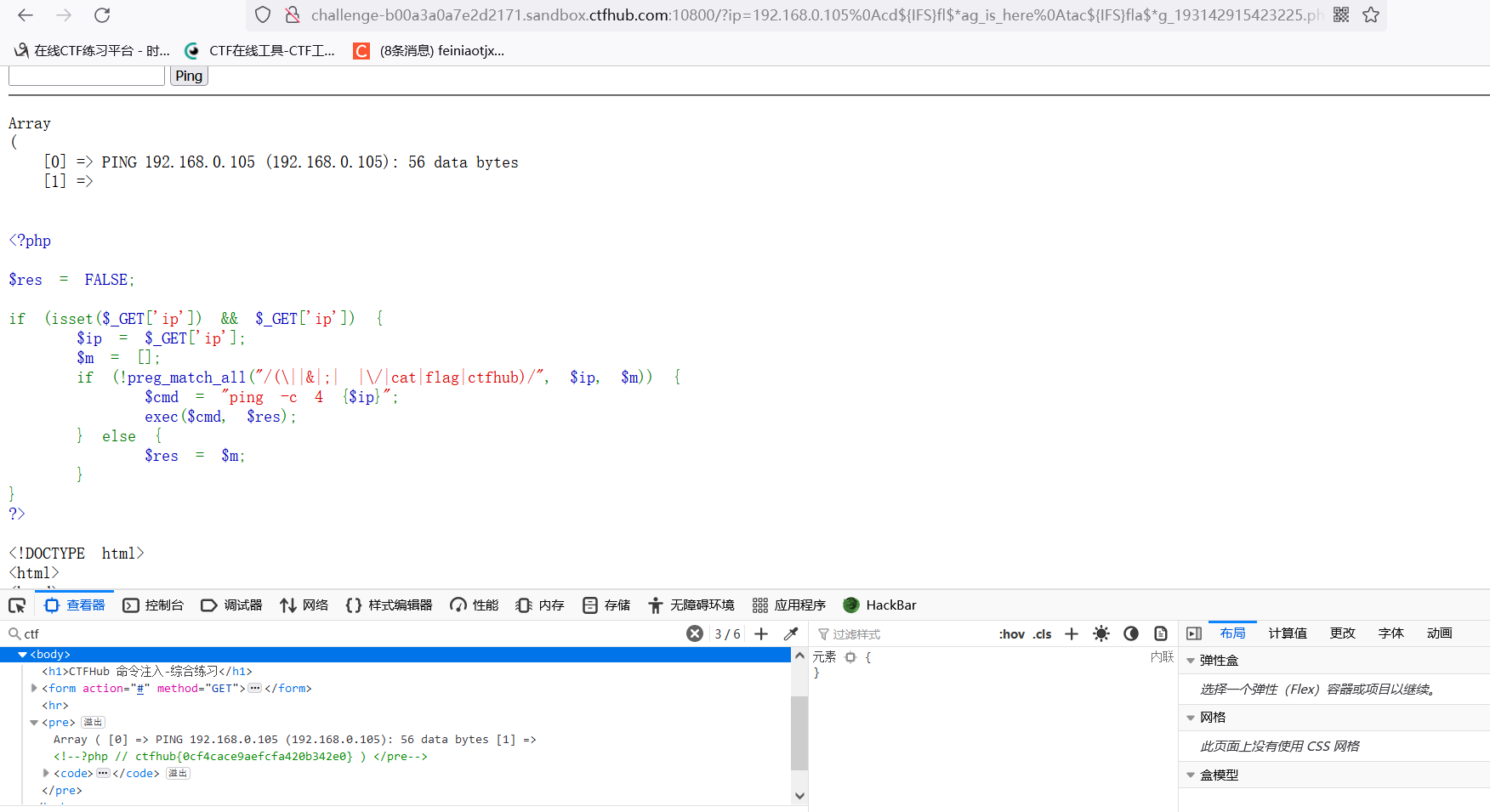Expand the form ellipsis badge
The width and height of the screenshot is (1490, 812).
(254, 689)
